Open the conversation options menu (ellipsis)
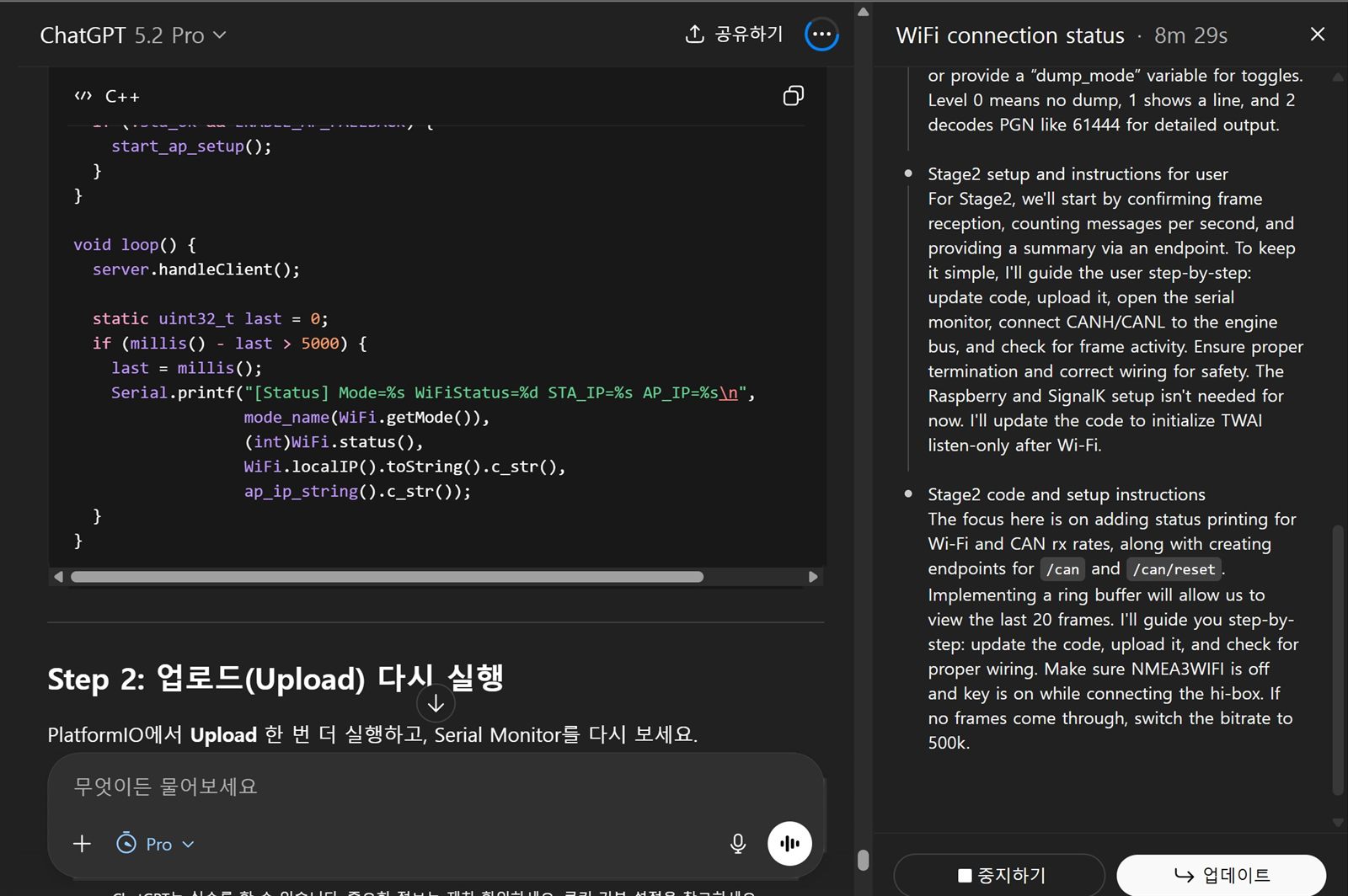1348x896 pixels. tap(821, 35)
